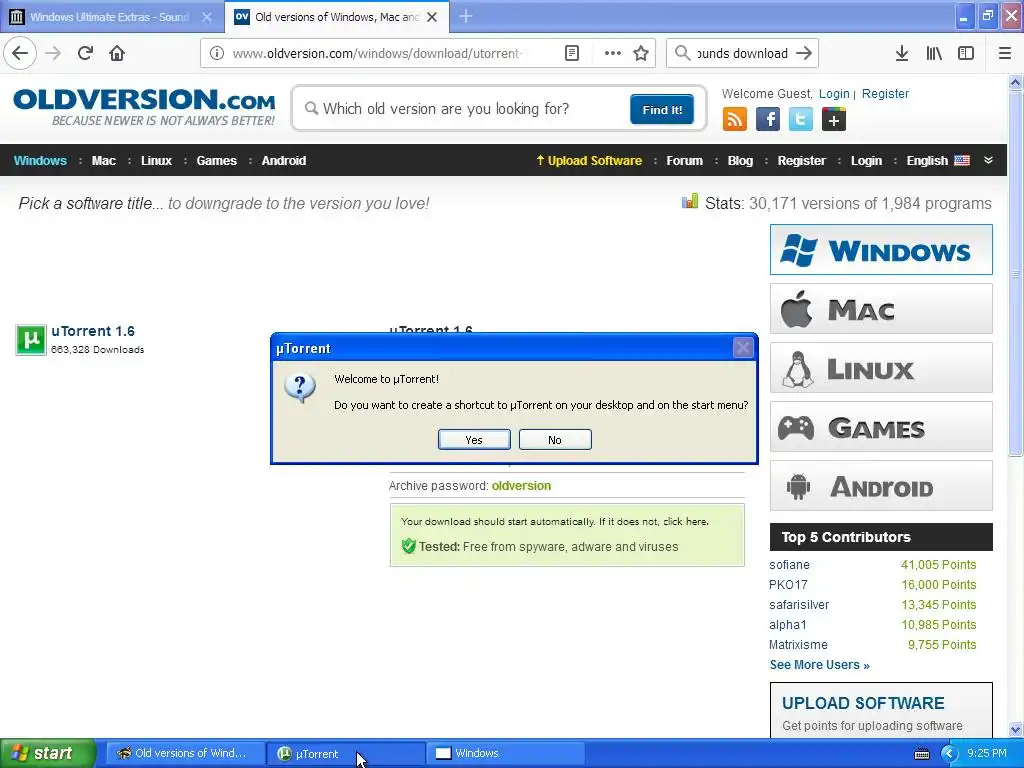The width and height of the screenshot is (1024, 768).
Task: Open the library icon
Action: 934,53
